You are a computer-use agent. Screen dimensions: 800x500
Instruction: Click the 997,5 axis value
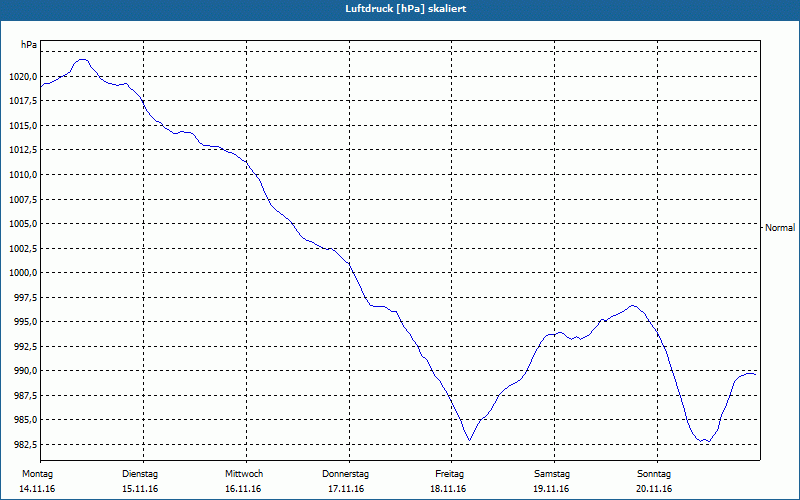[25, 297]
